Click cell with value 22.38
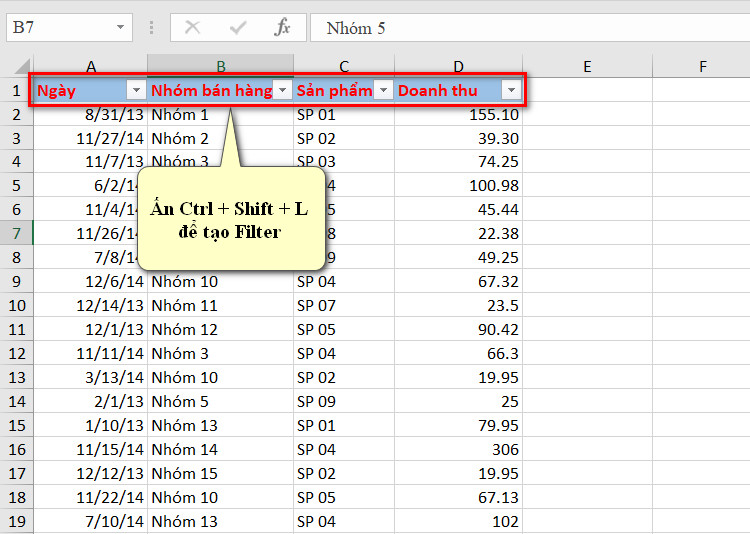 458,234
